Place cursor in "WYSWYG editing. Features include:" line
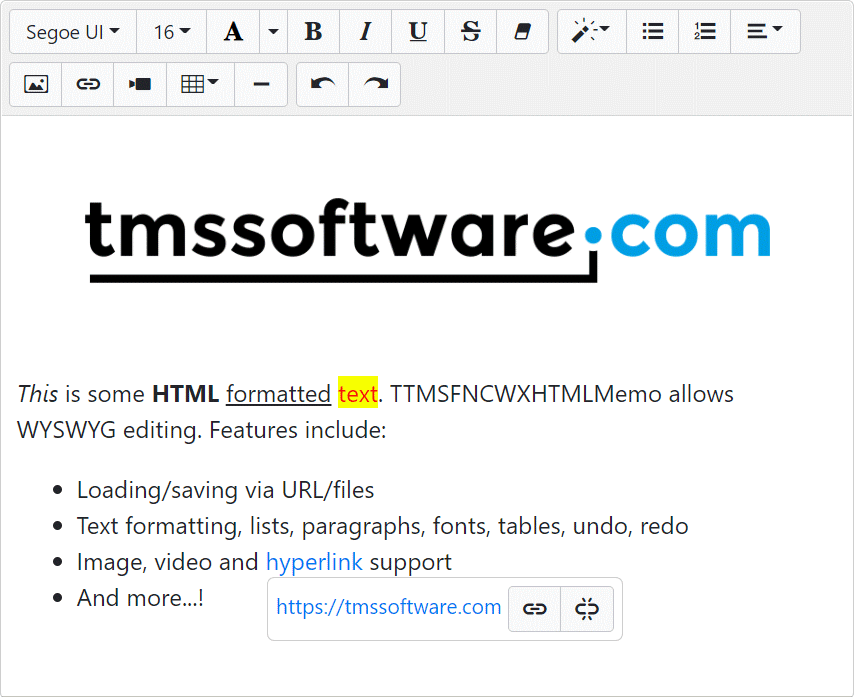This screenshot has height=697, width=854. coord(202,430)
